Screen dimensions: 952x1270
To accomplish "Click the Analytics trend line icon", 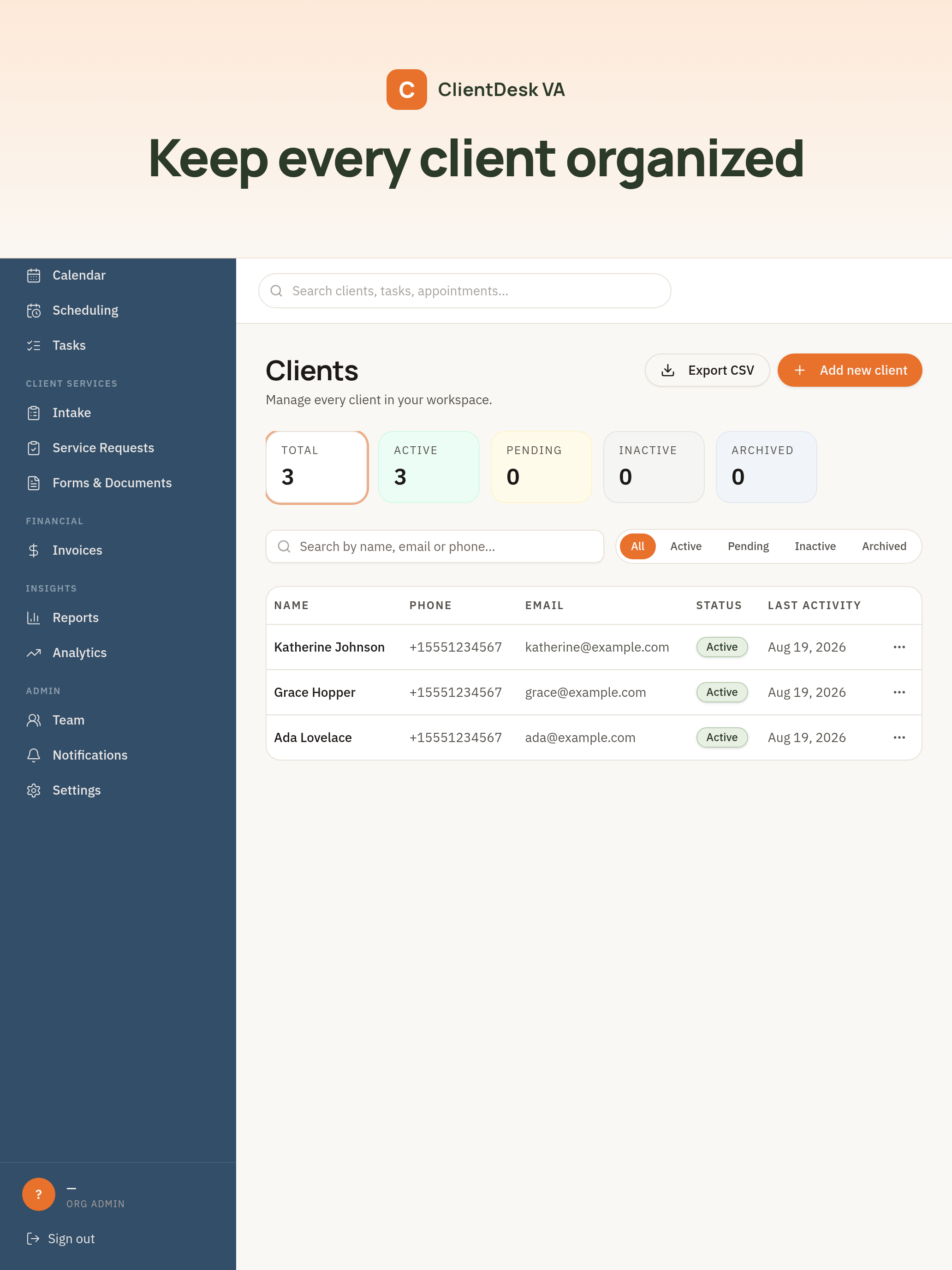I will point(33,653).
